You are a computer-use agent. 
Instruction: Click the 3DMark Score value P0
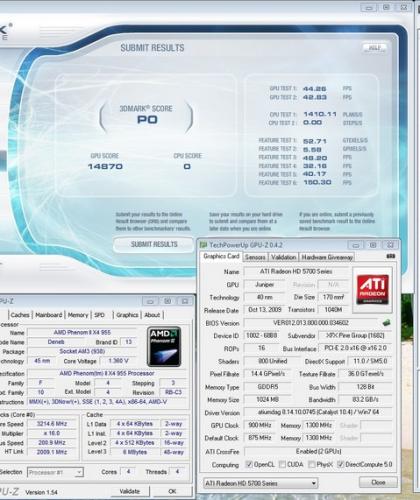click(147, 119)
